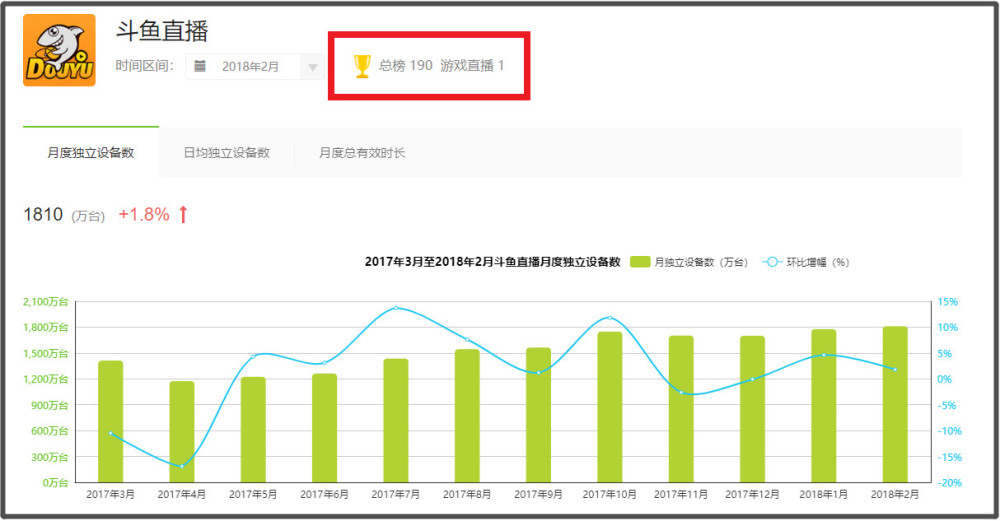Click the 2018年2月 green bar

coord(895,404)
